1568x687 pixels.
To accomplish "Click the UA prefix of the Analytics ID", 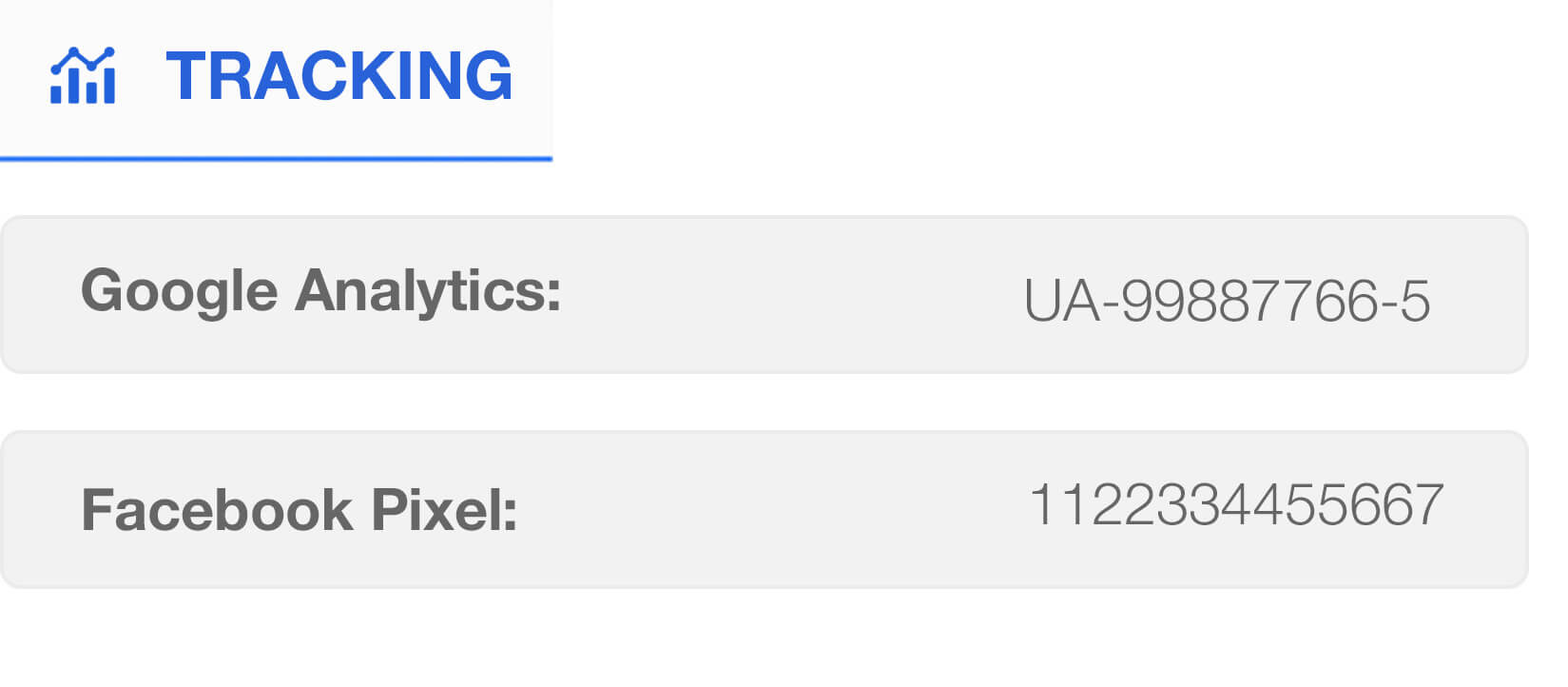I will pos(1062,301).
